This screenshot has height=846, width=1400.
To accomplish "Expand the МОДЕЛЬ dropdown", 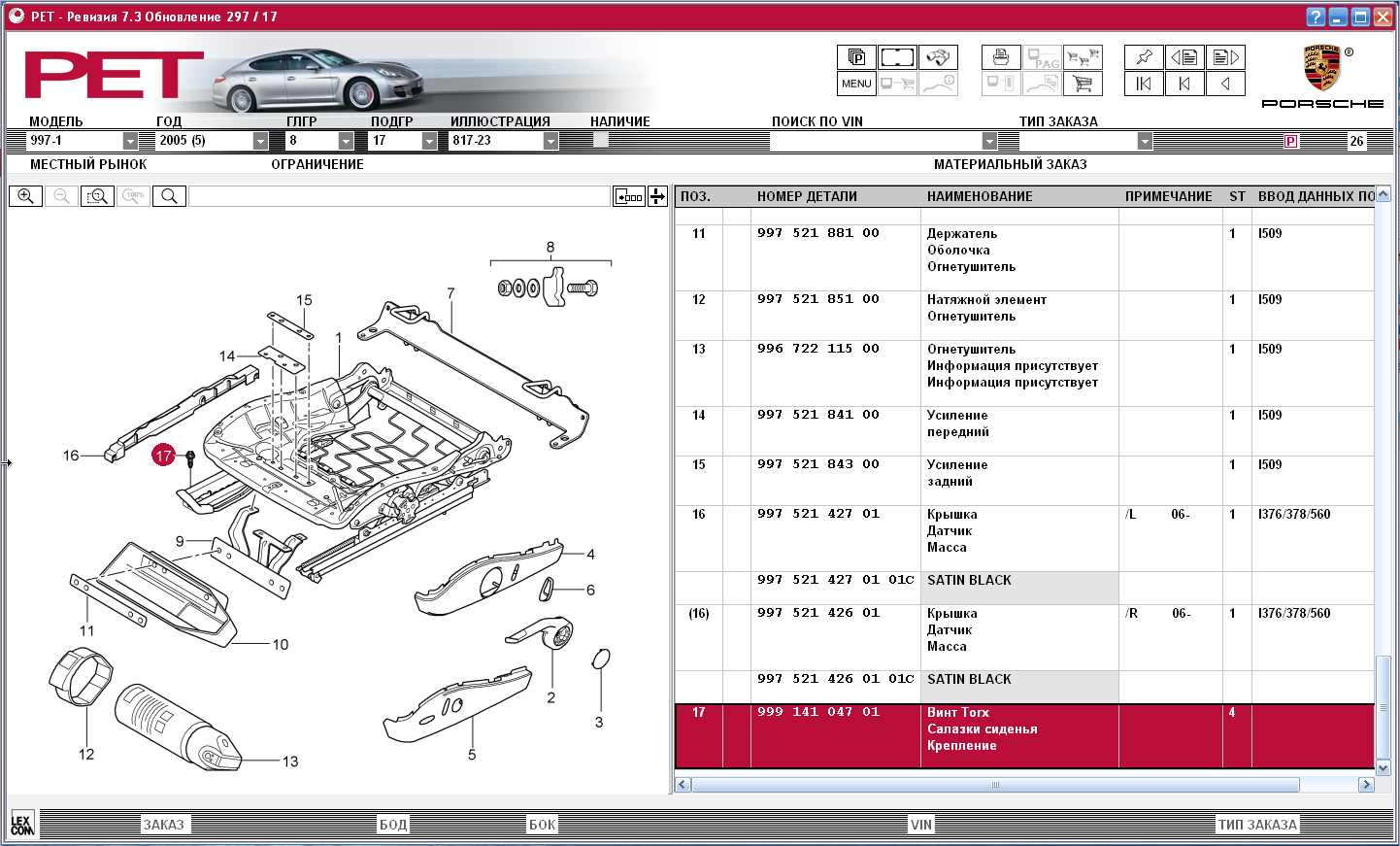I will tap(130, 141).
